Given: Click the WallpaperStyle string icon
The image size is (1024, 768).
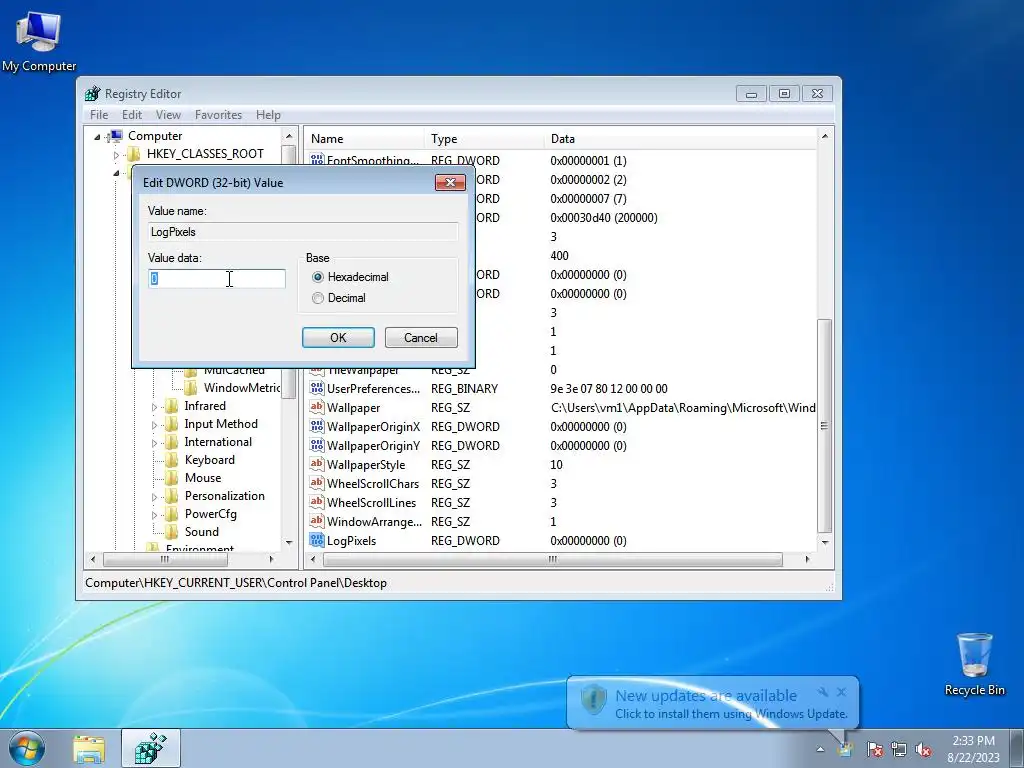Looking at the screenshot, I should pos(317,464).
